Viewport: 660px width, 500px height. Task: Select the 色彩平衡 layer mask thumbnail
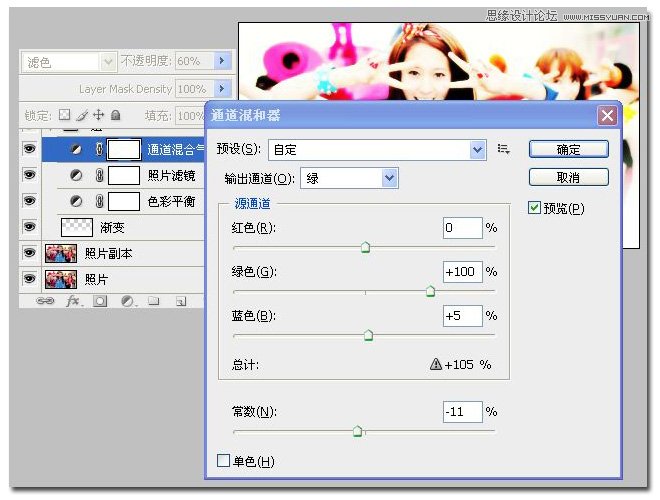(124, 201)
